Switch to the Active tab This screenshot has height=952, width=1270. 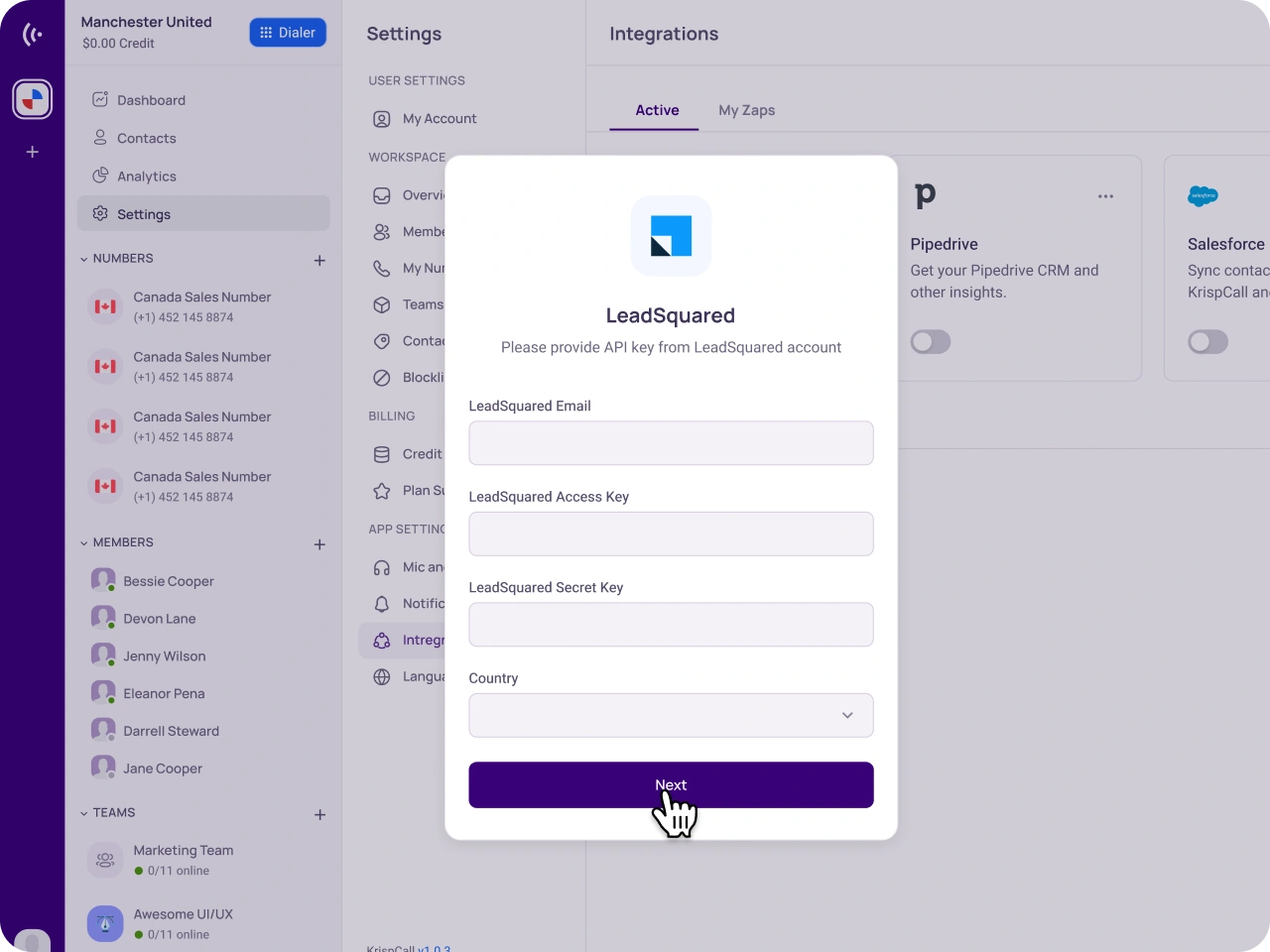click(657, 110)
